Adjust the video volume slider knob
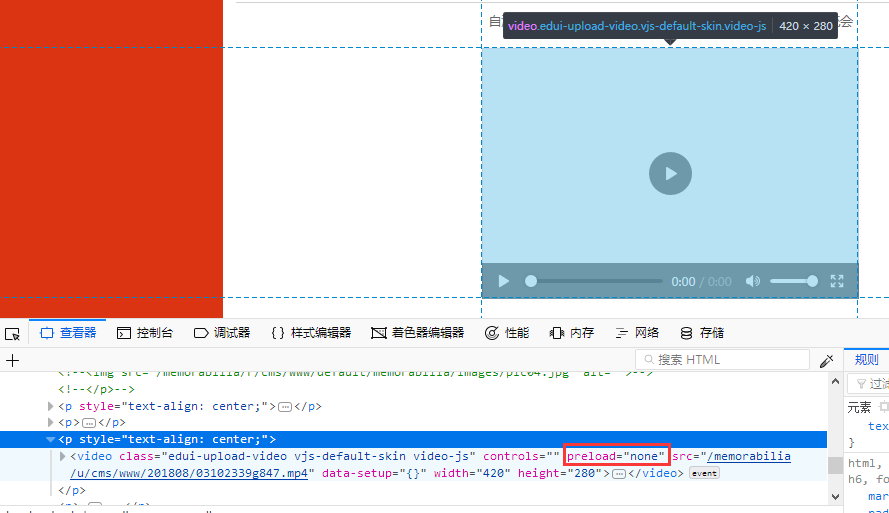This screenshot has height=513, width=889. coord(812,281)
